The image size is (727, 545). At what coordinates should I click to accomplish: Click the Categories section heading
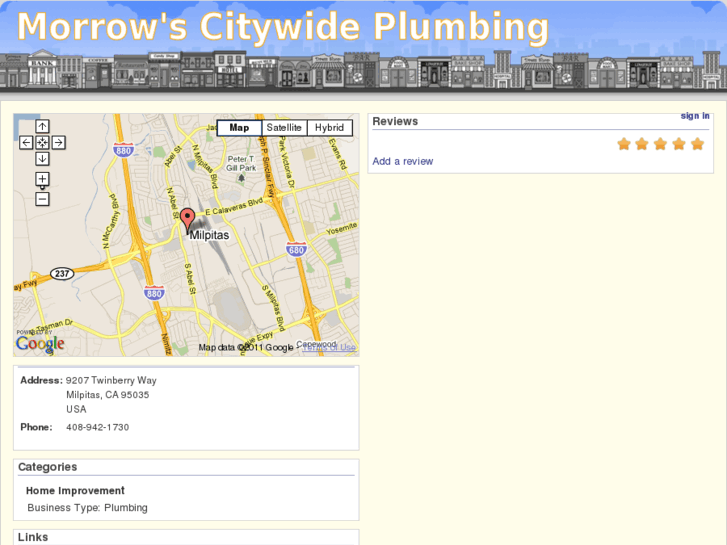pos(47,467)
